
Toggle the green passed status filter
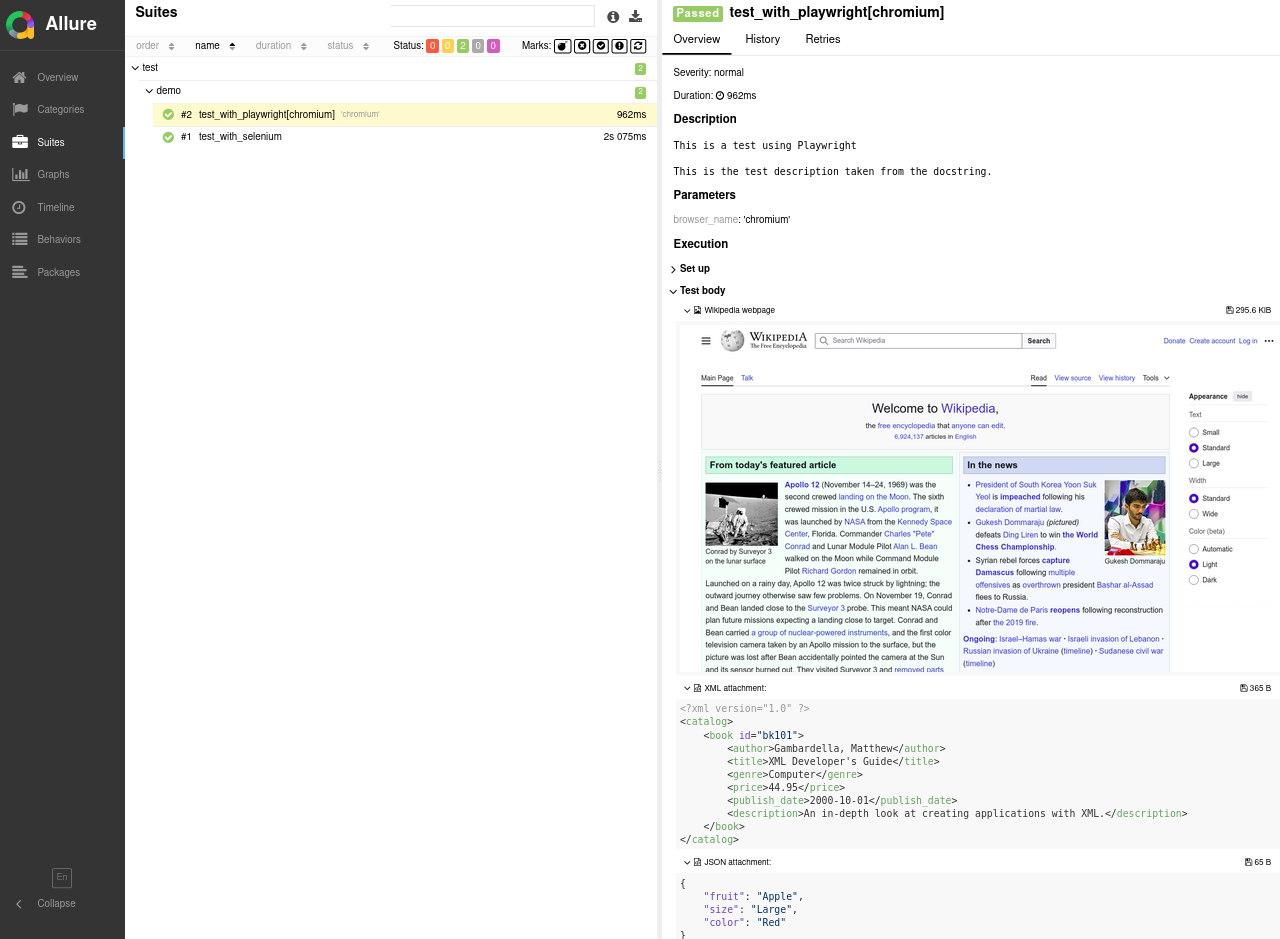(463, 46)
